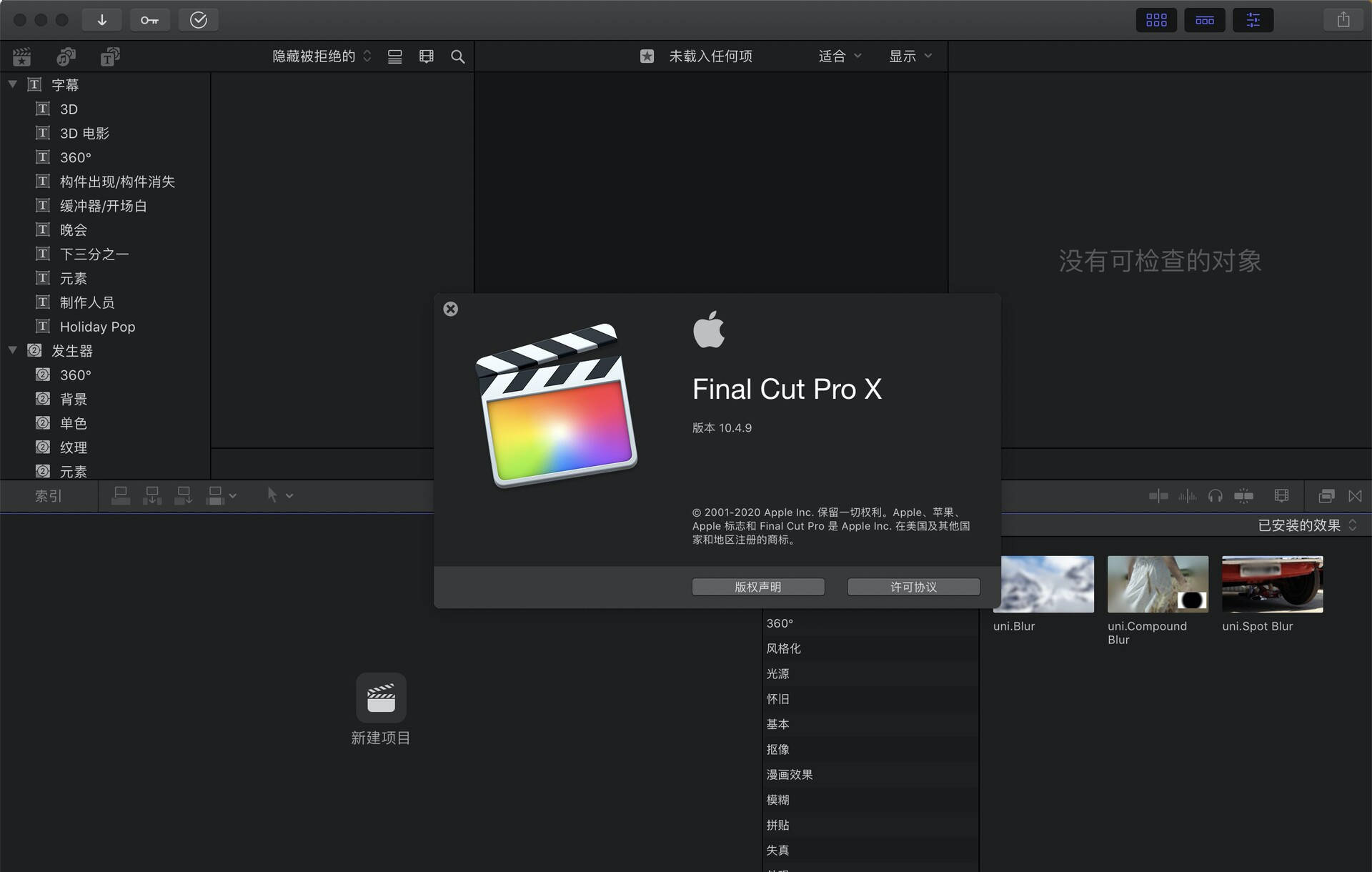The width and height of the screenshot is (1372, 872).
Task: Toggle audio skimming waveform icon
Action: pyautogui.click(x=1188, y=496)
